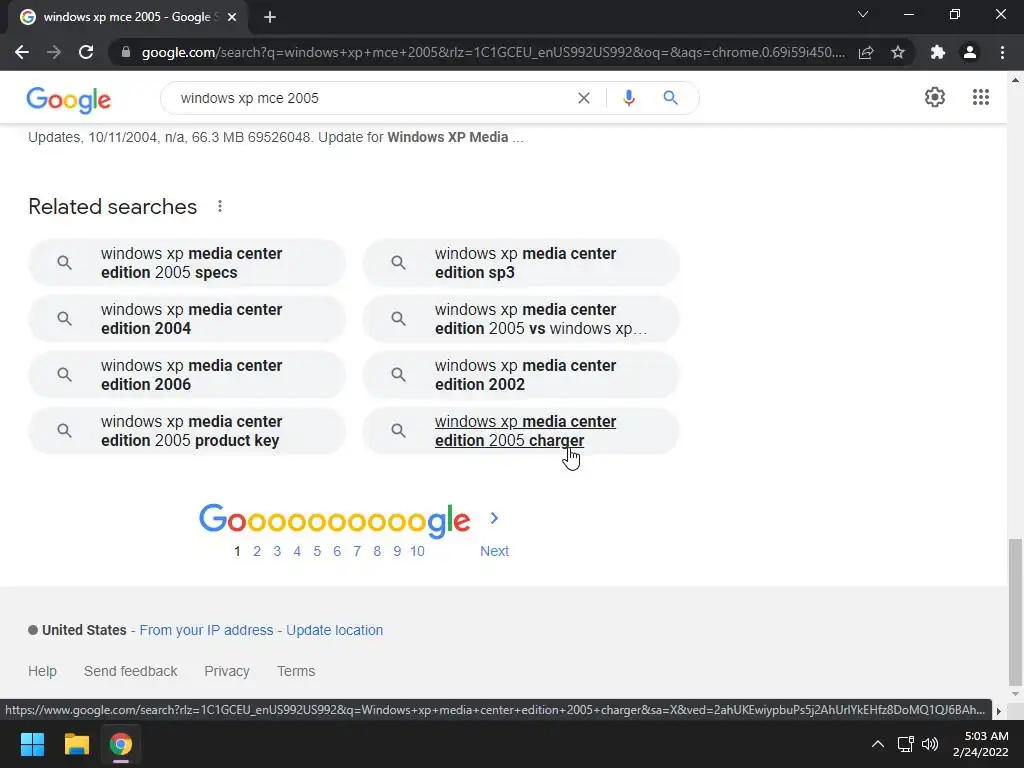
Task: Submit search with magnifier icon
Action: pos(670,98)
